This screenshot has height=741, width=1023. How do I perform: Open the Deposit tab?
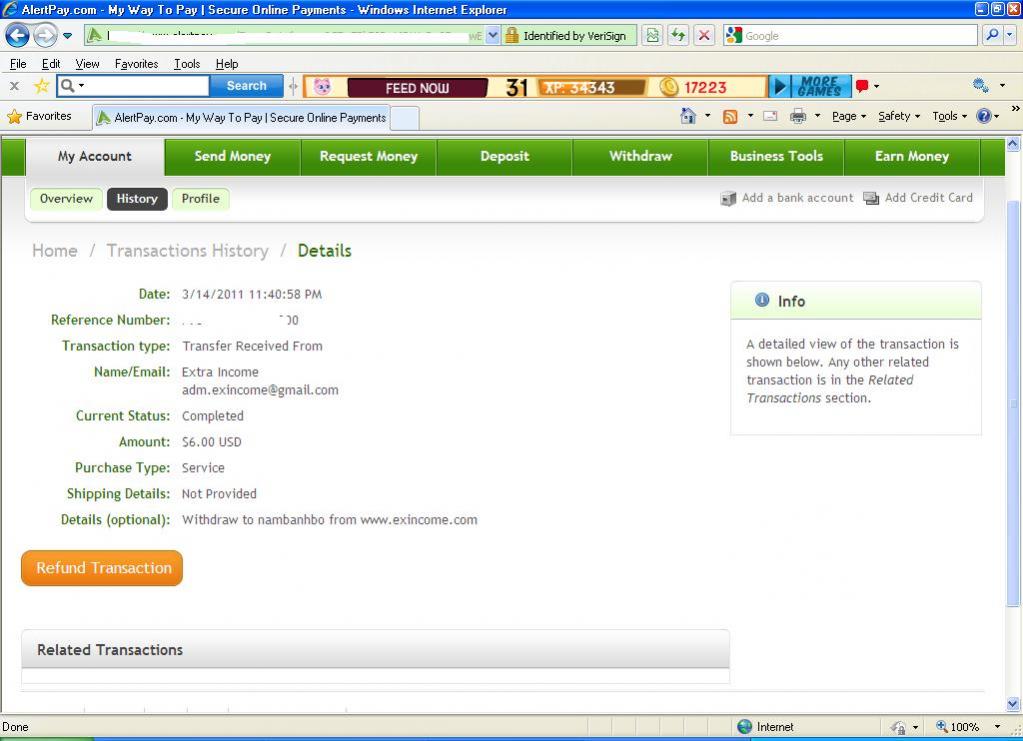point(504,157)
